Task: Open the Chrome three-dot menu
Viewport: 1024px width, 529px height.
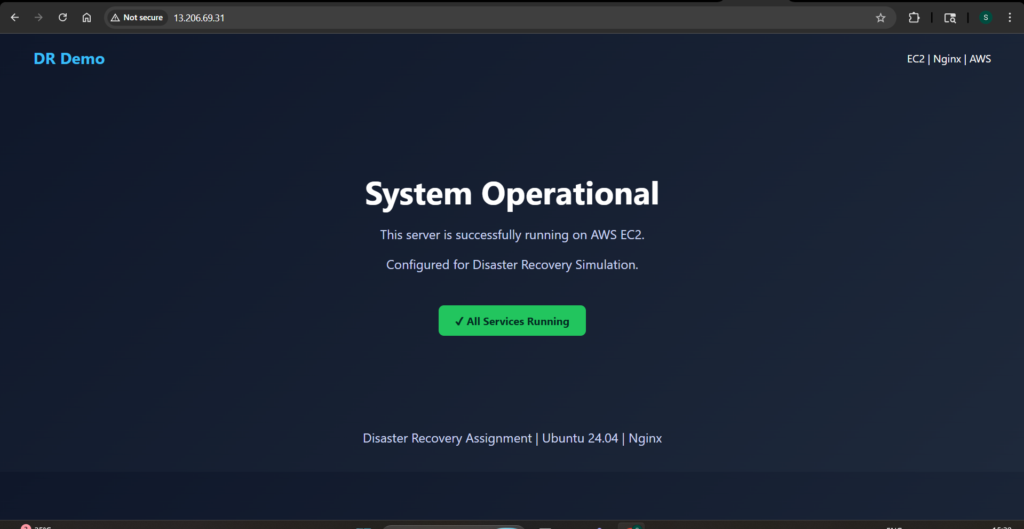Action: tap(1009, 17)
